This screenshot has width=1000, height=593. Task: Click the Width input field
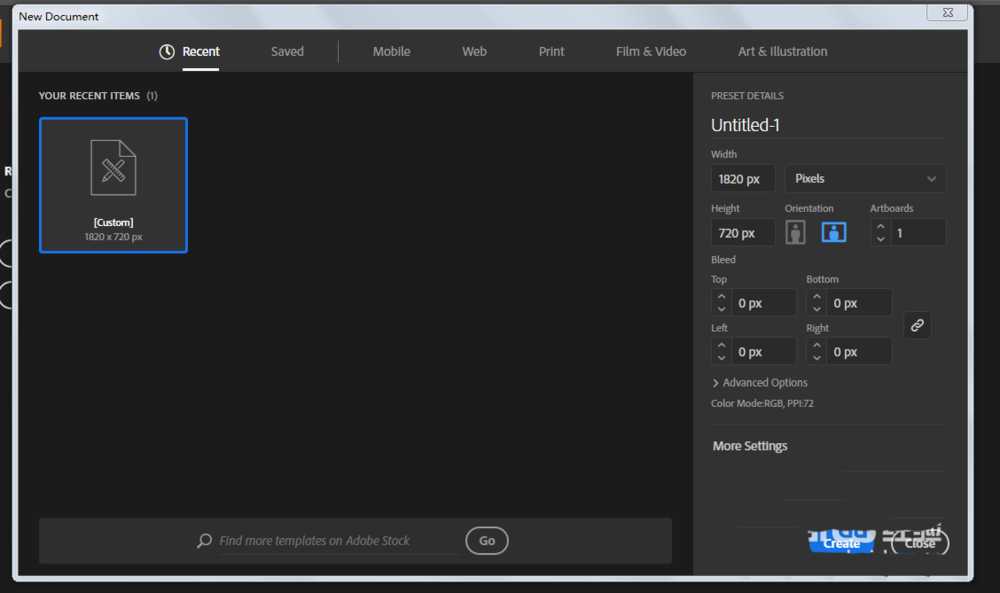click(x=742, y=179)
